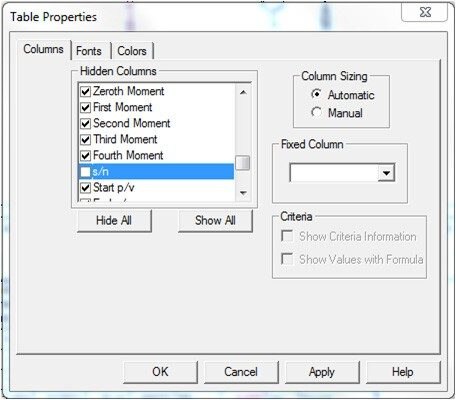Click the Hide All button
This screenshot has width=456, height=400.
point(114,220)
